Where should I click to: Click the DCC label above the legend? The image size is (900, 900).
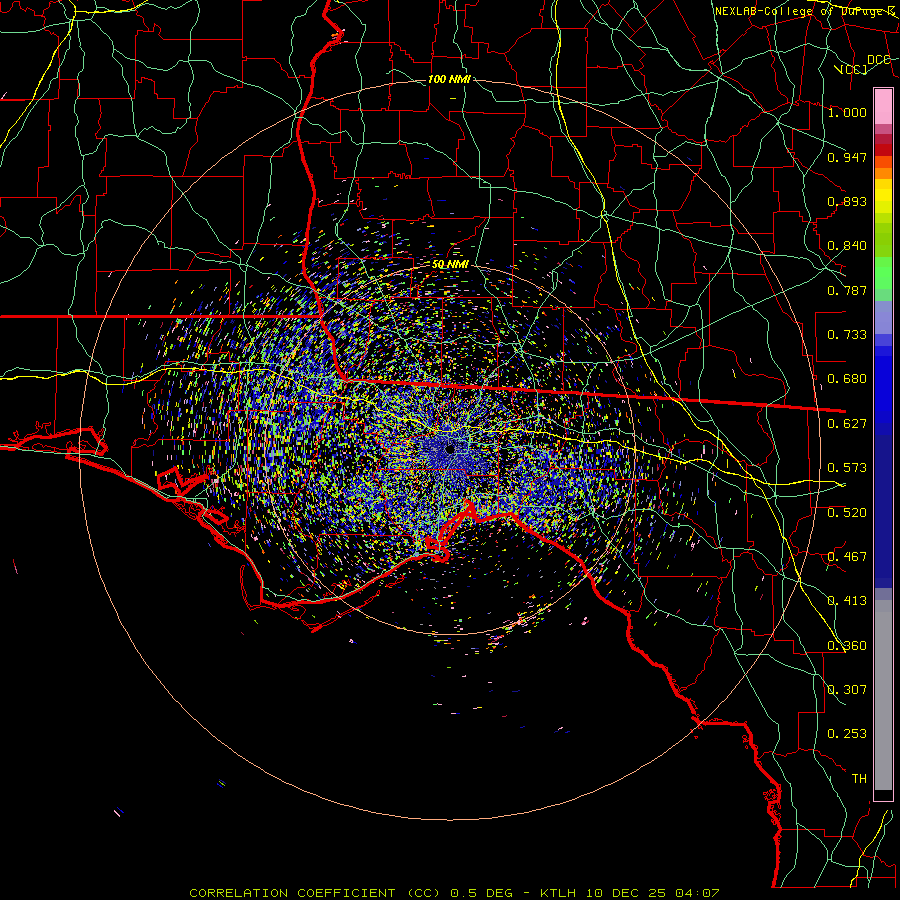tap(878, 60)
